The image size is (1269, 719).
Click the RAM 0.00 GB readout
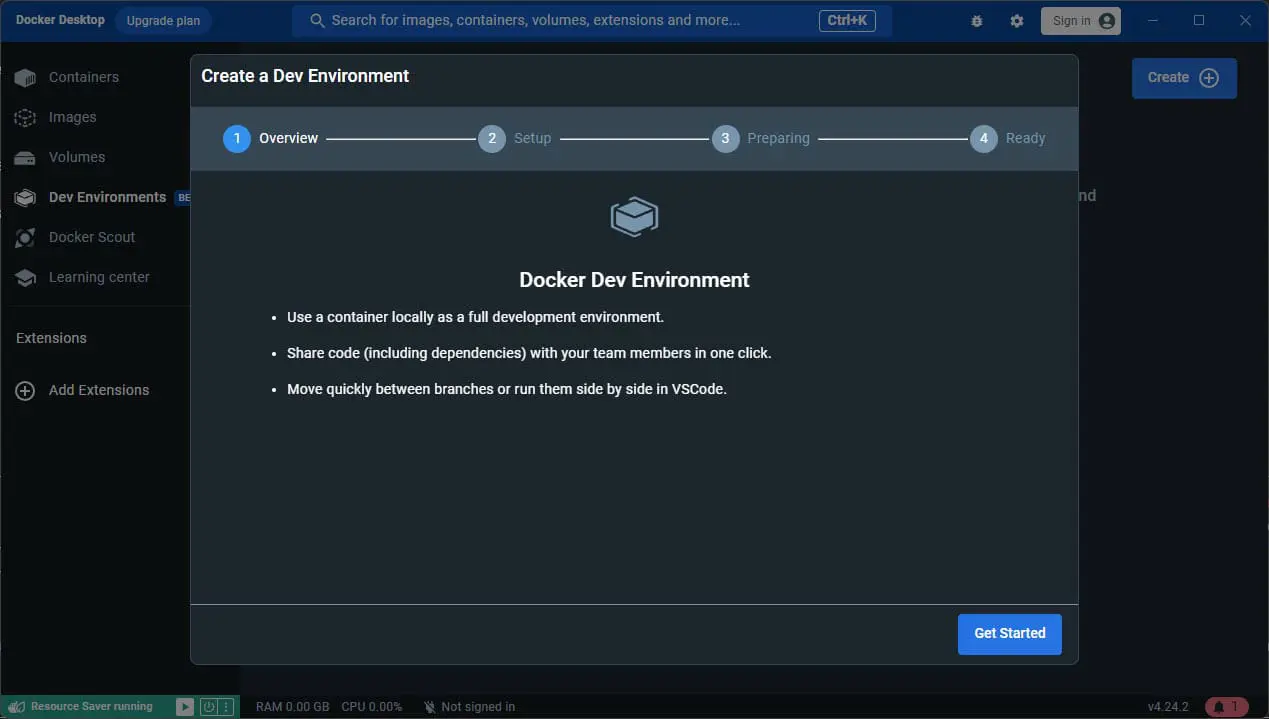tap(292, 707)
